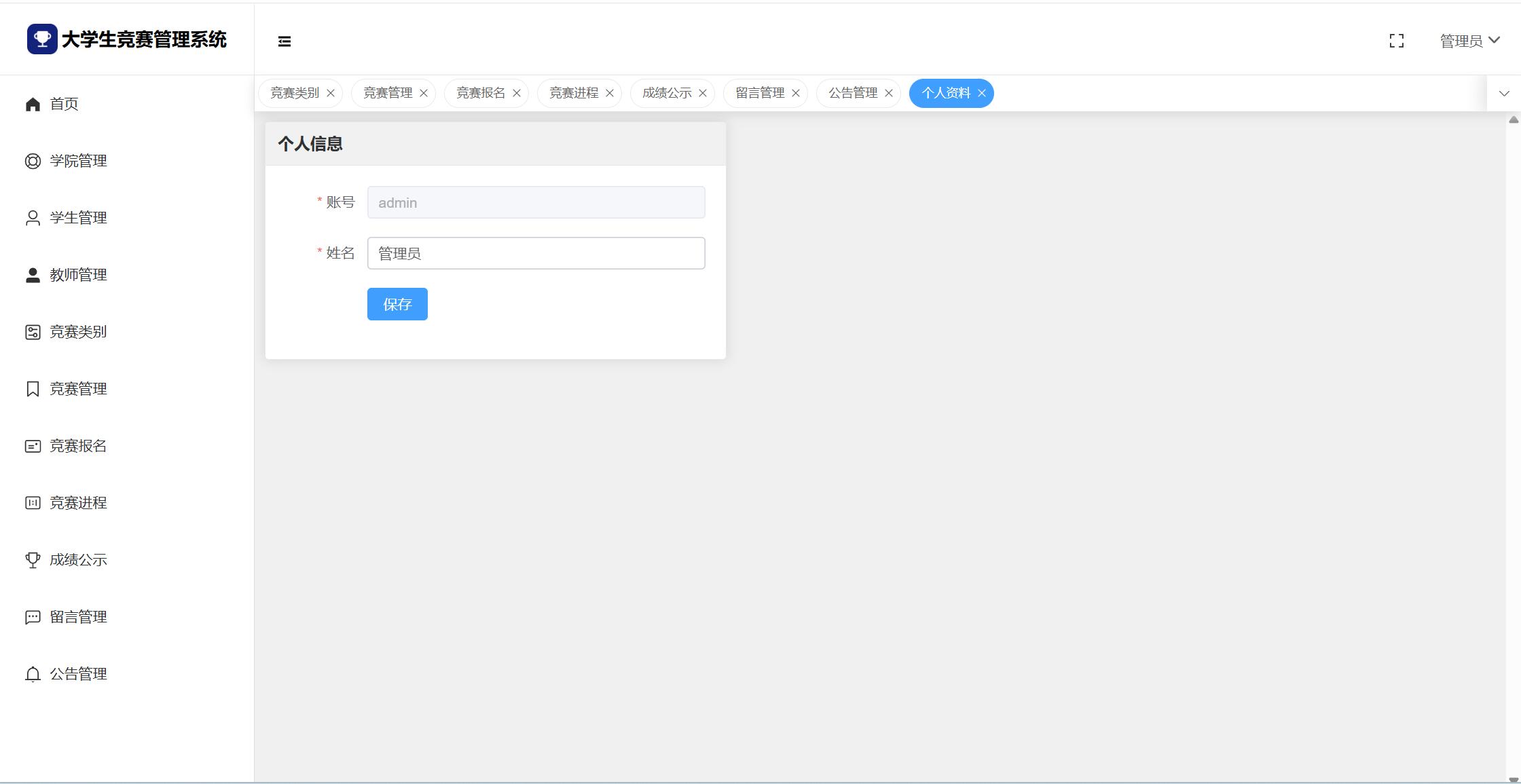Expand the 管理员 user dropdown

pyautogui.click(x=1469, y=41)
